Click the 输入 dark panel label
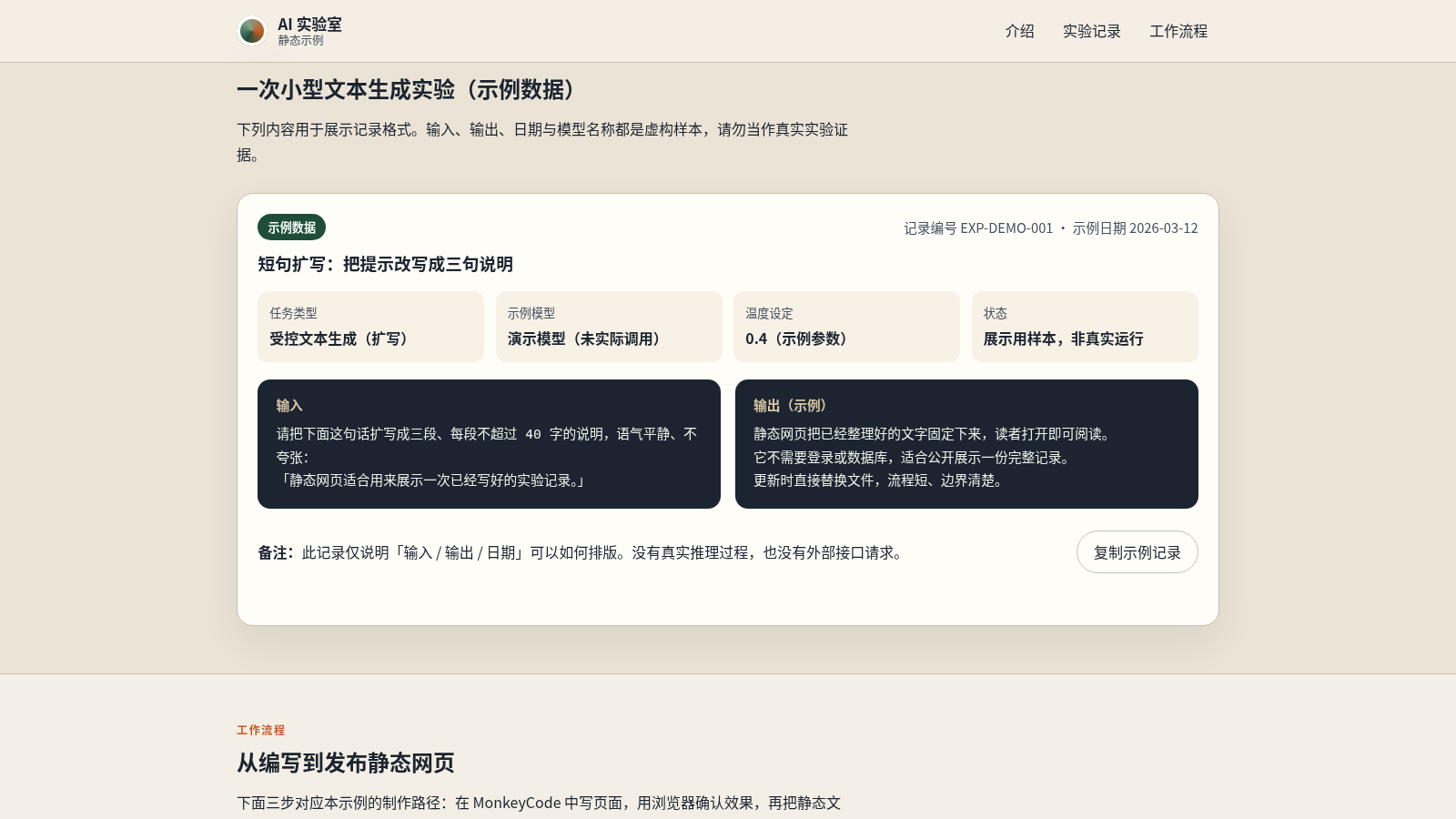Viewport: 1456px width, 819px height. [x=289, y=406]
